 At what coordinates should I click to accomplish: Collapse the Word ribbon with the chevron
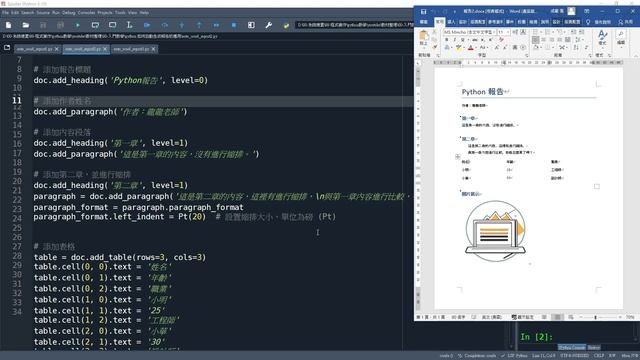point(636,55)
